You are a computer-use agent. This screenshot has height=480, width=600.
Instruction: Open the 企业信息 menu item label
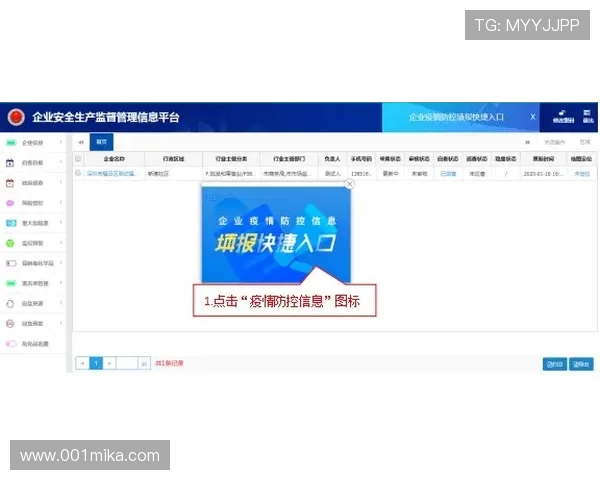[x=33, y=143]
